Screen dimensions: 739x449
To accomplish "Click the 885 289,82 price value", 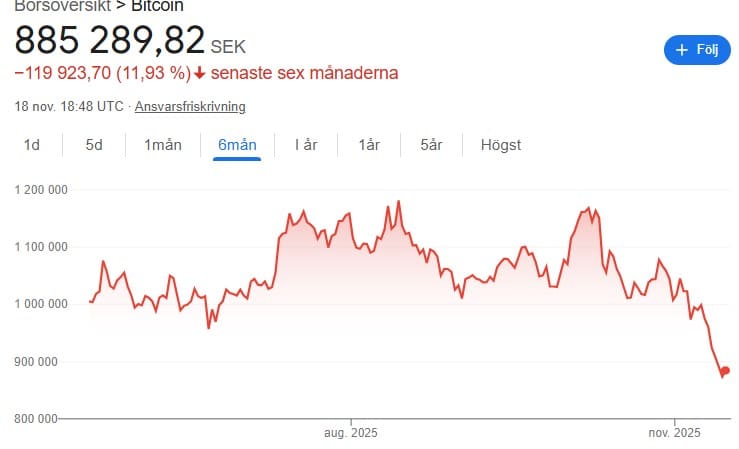I will [x=109, y=40].
